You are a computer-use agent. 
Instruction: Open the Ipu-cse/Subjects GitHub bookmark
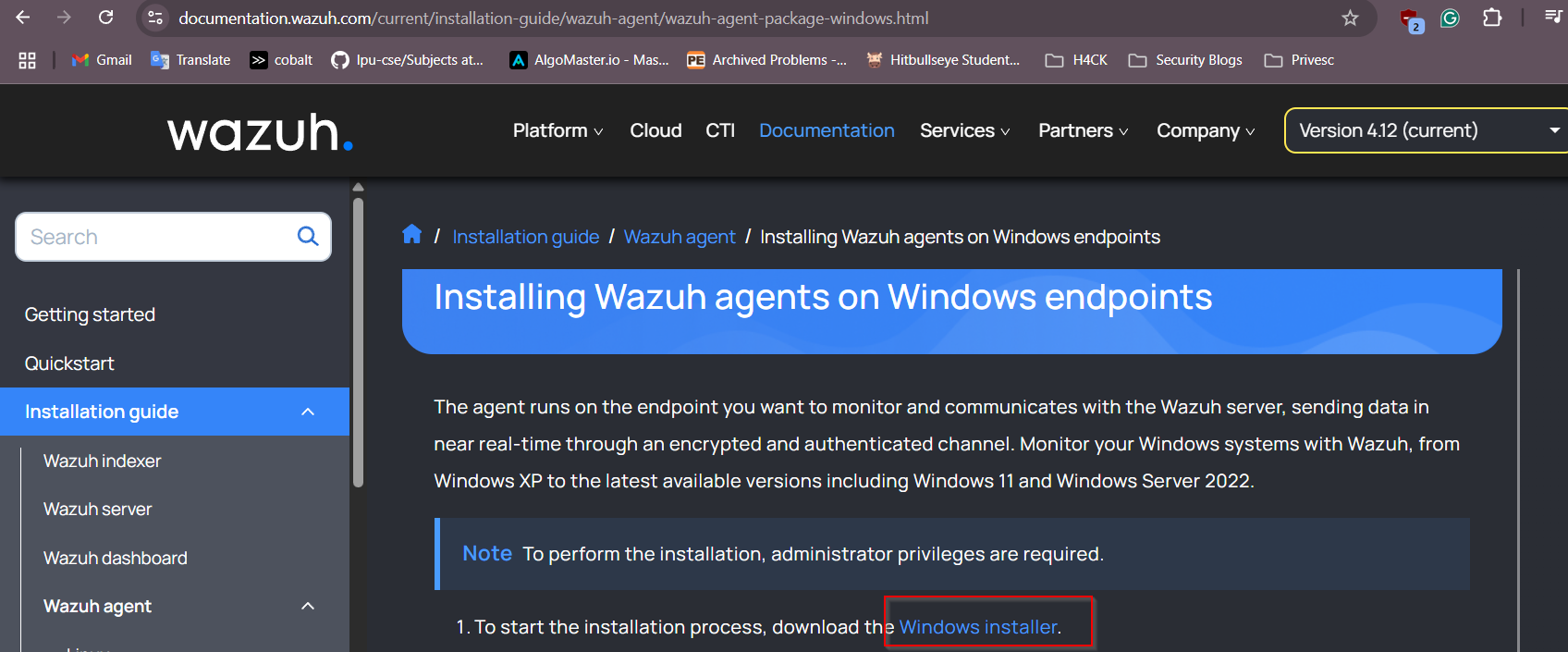coord(407,60)
